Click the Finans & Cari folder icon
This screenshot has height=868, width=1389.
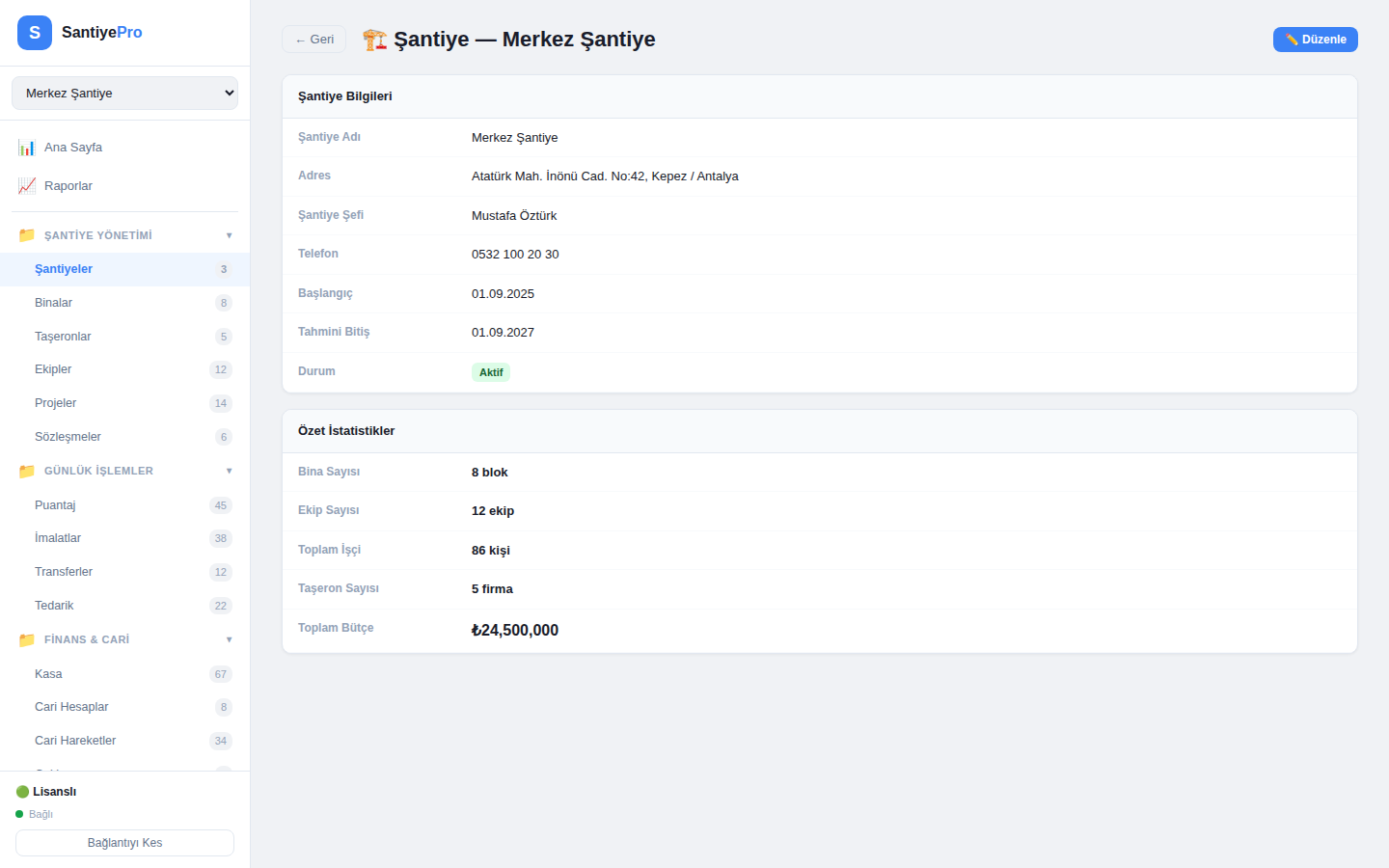[27, 640]
